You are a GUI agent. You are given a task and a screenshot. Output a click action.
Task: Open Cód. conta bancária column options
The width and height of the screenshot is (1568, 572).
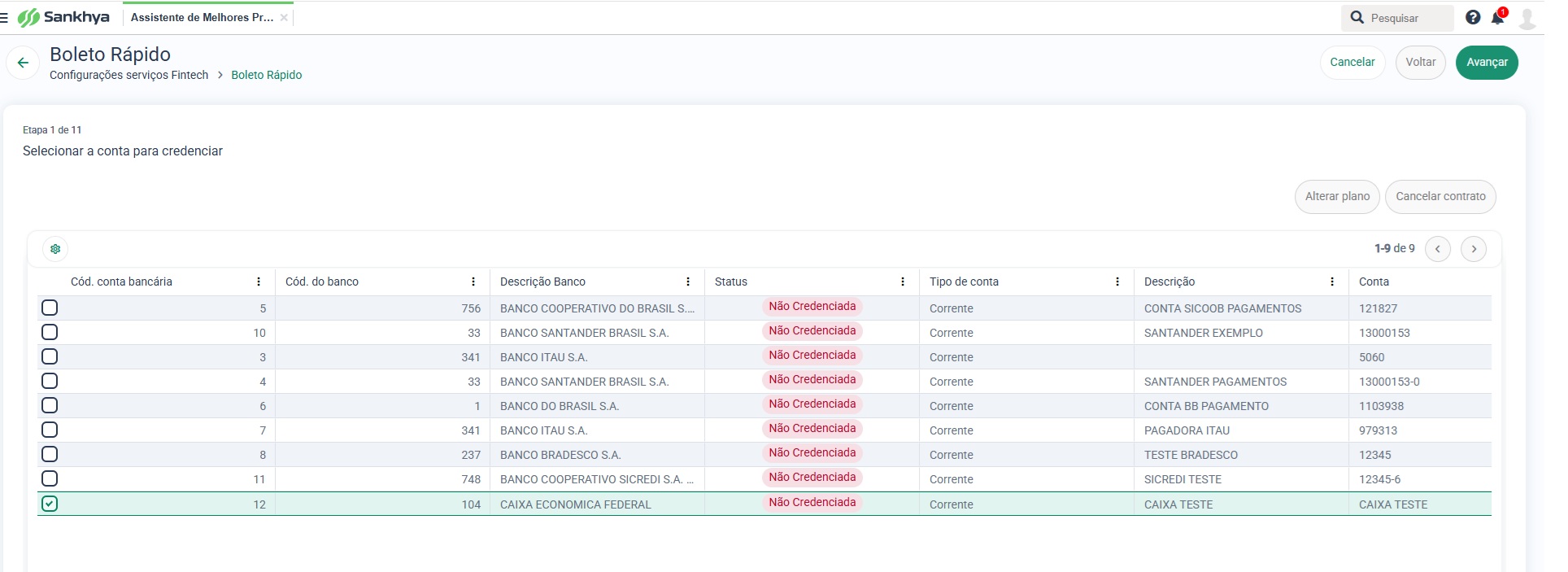coord(259,282)
